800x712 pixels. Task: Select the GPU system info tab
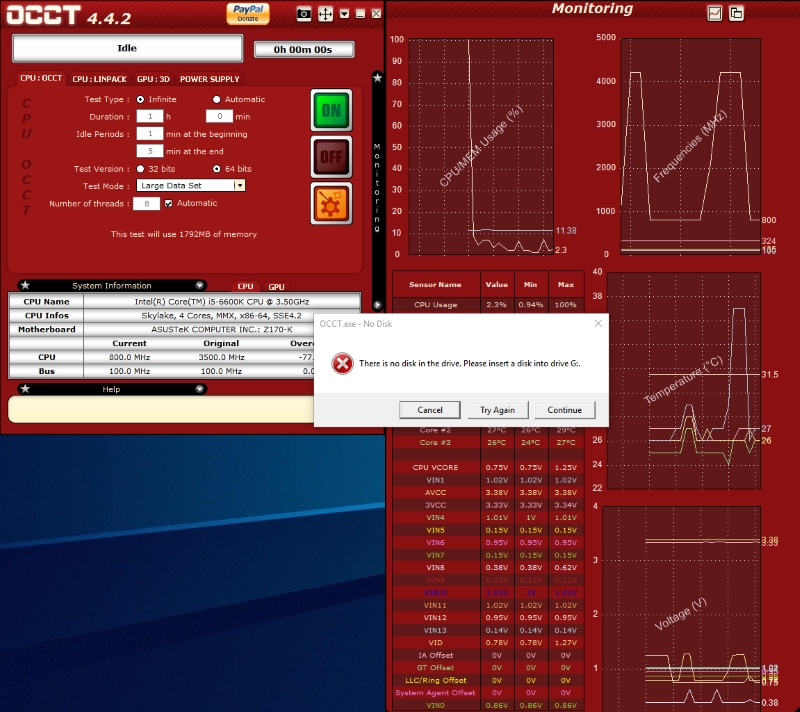point(276,287)
